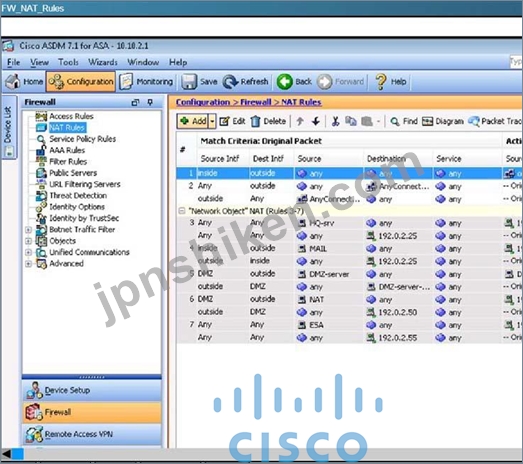Viewport: 523px width, 464px height.
Task: Open Identity by TrustSec item
Action: click(84, 218)
